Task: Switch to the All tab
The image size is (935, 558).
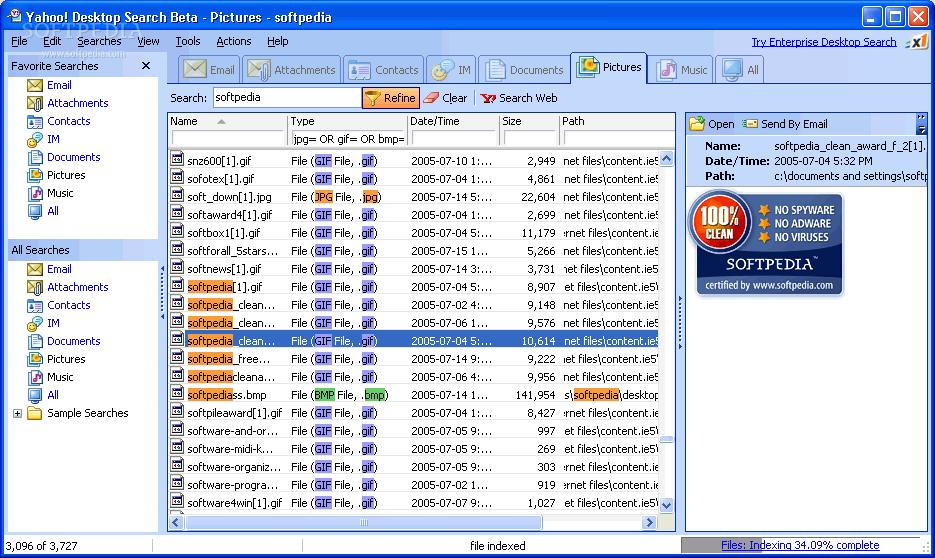Action: pos(739,70)
